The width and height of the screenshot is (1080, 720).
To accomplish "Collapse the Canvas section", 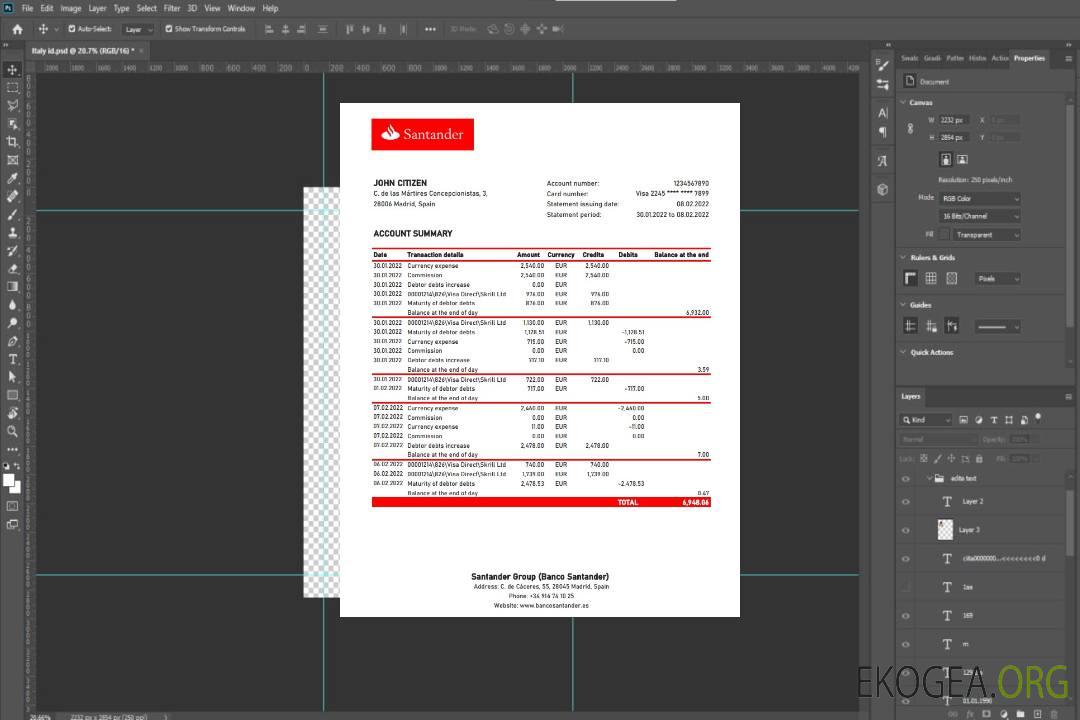I will pyautogui.click(x=903, y=102).
